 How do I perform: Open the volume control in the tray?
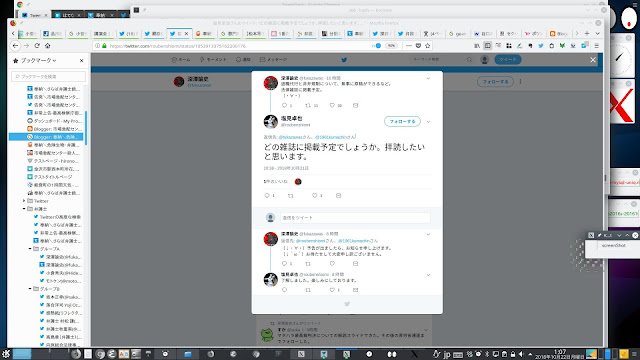(x=521, y=354)
